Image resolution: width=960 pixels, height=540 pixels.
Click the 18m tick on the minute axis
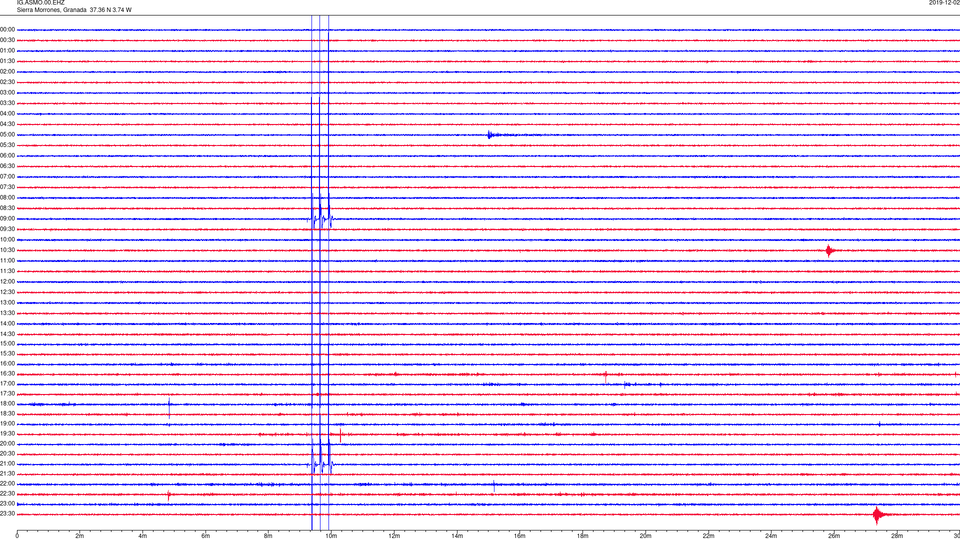583,536
